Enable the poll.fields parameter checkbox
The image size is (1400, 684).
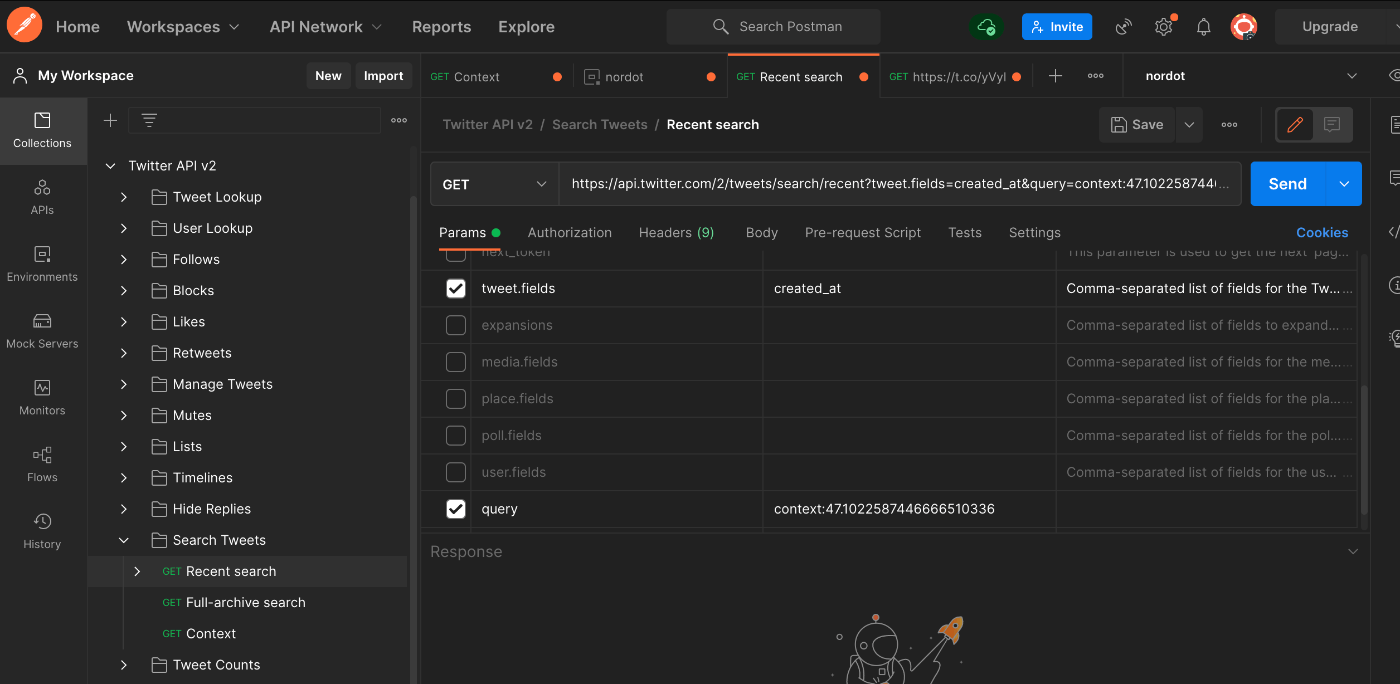(456, 435)
